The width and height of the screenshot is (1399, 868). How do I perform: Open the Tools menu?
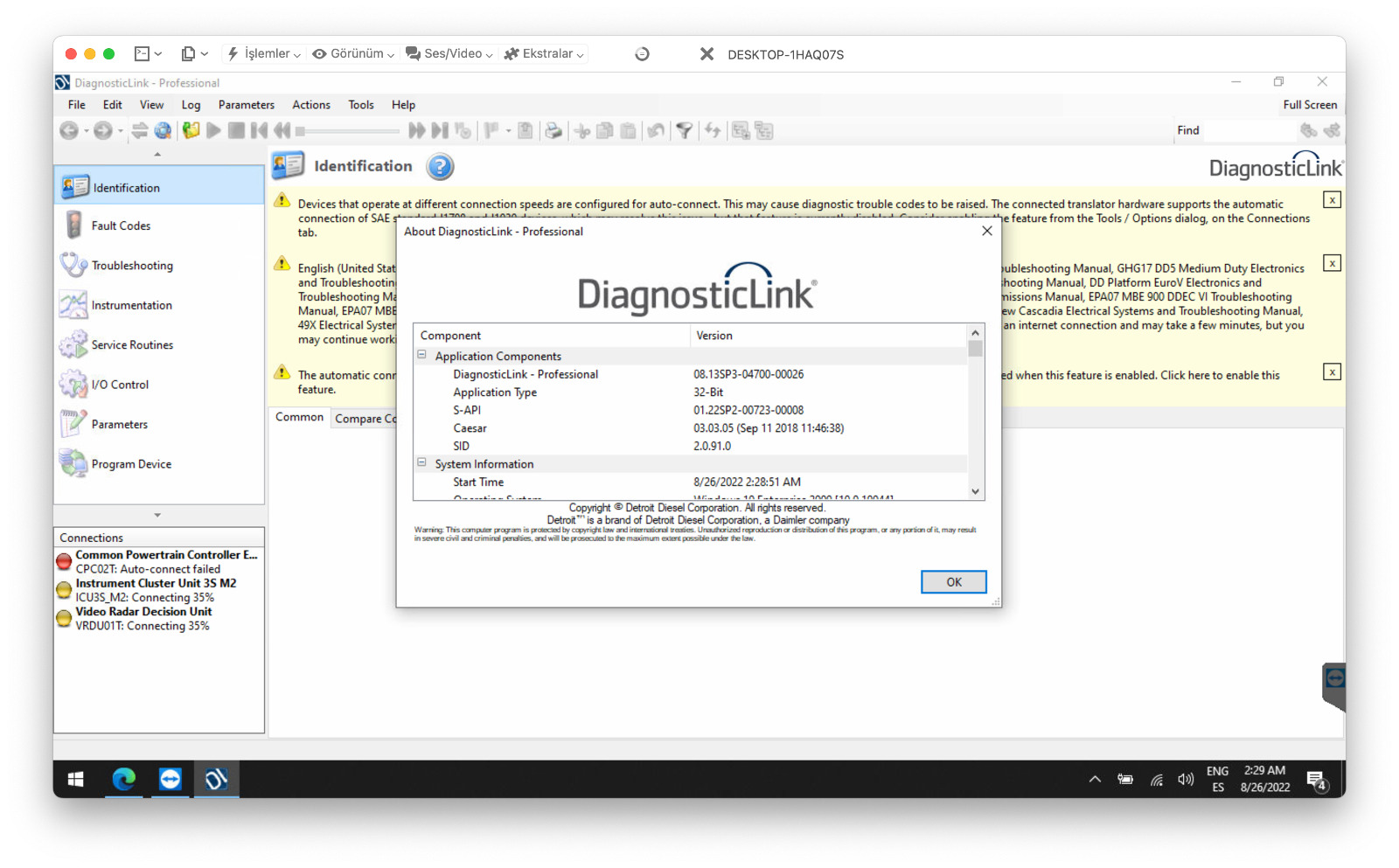point(361,105)
